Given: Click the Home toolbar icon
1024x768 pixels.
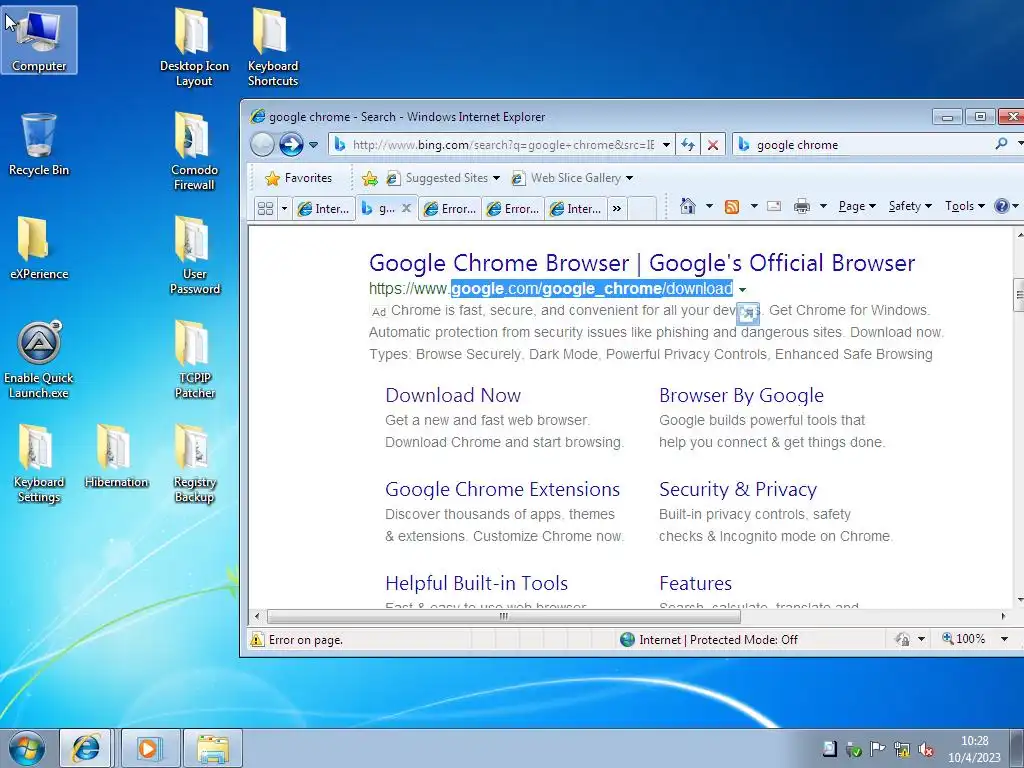Looking at the screenshot, I should 688,206.
